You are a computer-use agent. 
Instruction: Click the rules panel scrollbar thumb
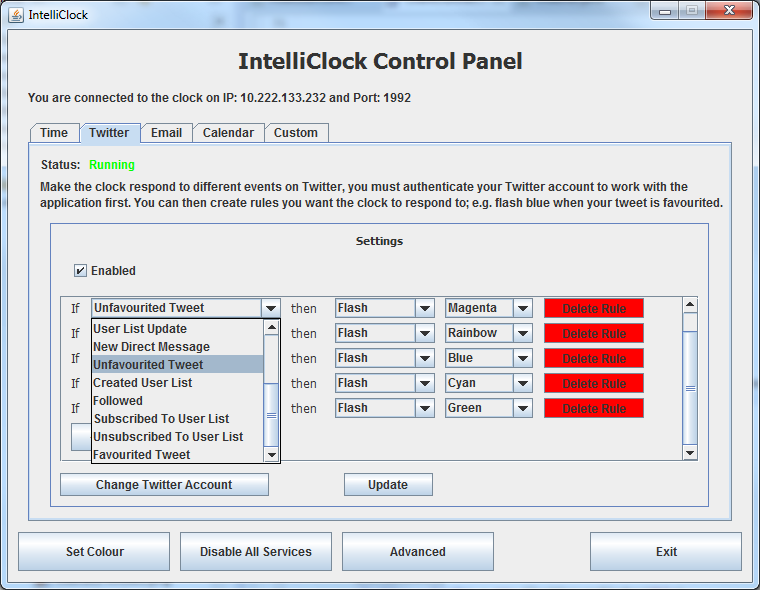[x=690, y=388]
